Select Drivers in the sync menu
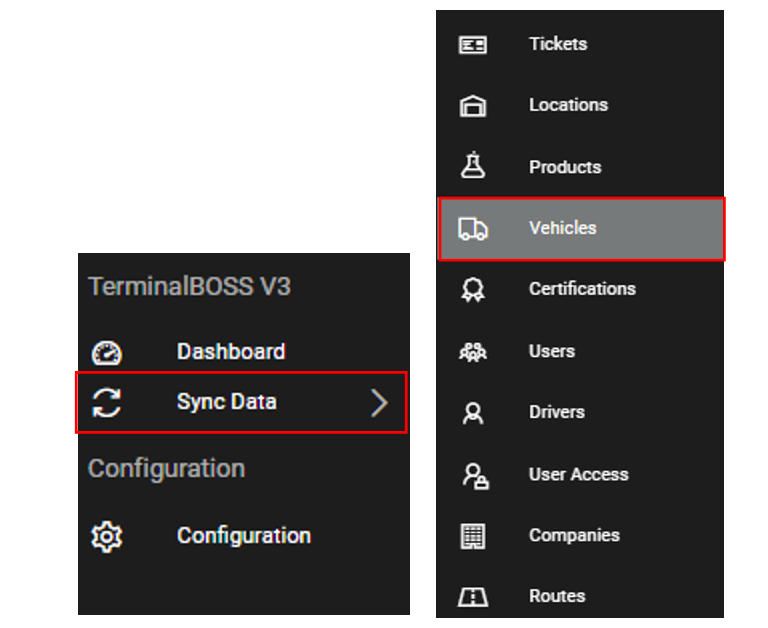This screenshot has height=628, width=768. point(580,412)
